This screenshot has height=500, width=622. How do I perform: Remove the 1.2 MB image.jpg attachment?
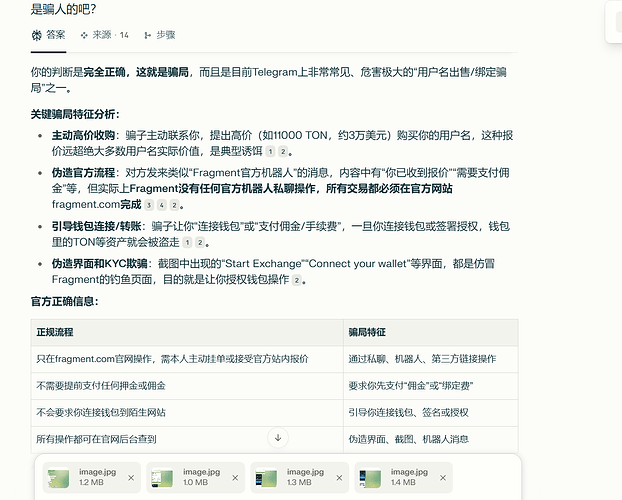(131, 478)
